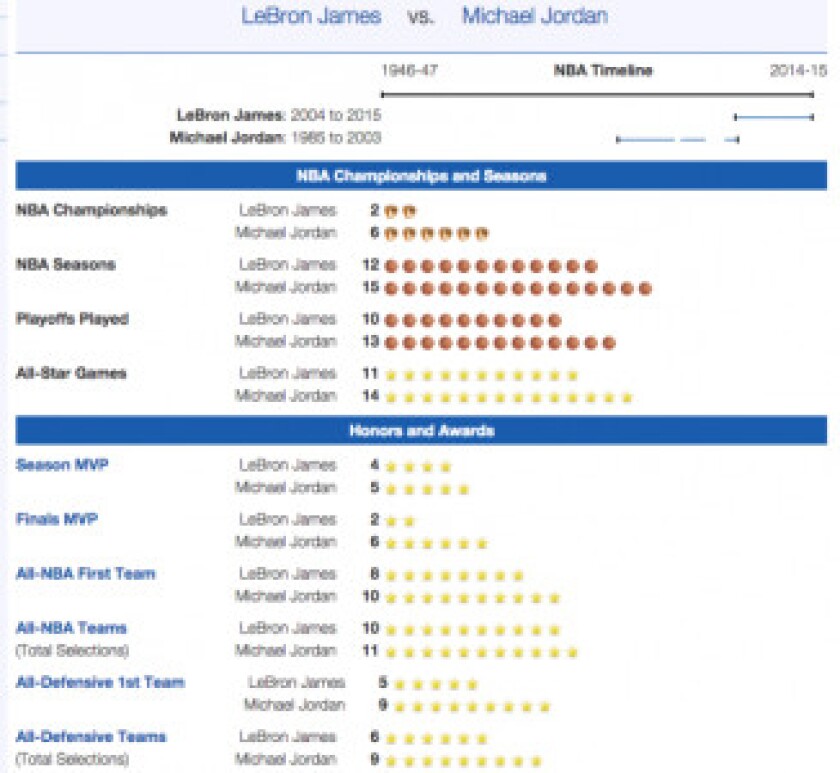Click Jordan's NBA Seasons count 15
Screen dimensions: 840x773
(371, 287)
